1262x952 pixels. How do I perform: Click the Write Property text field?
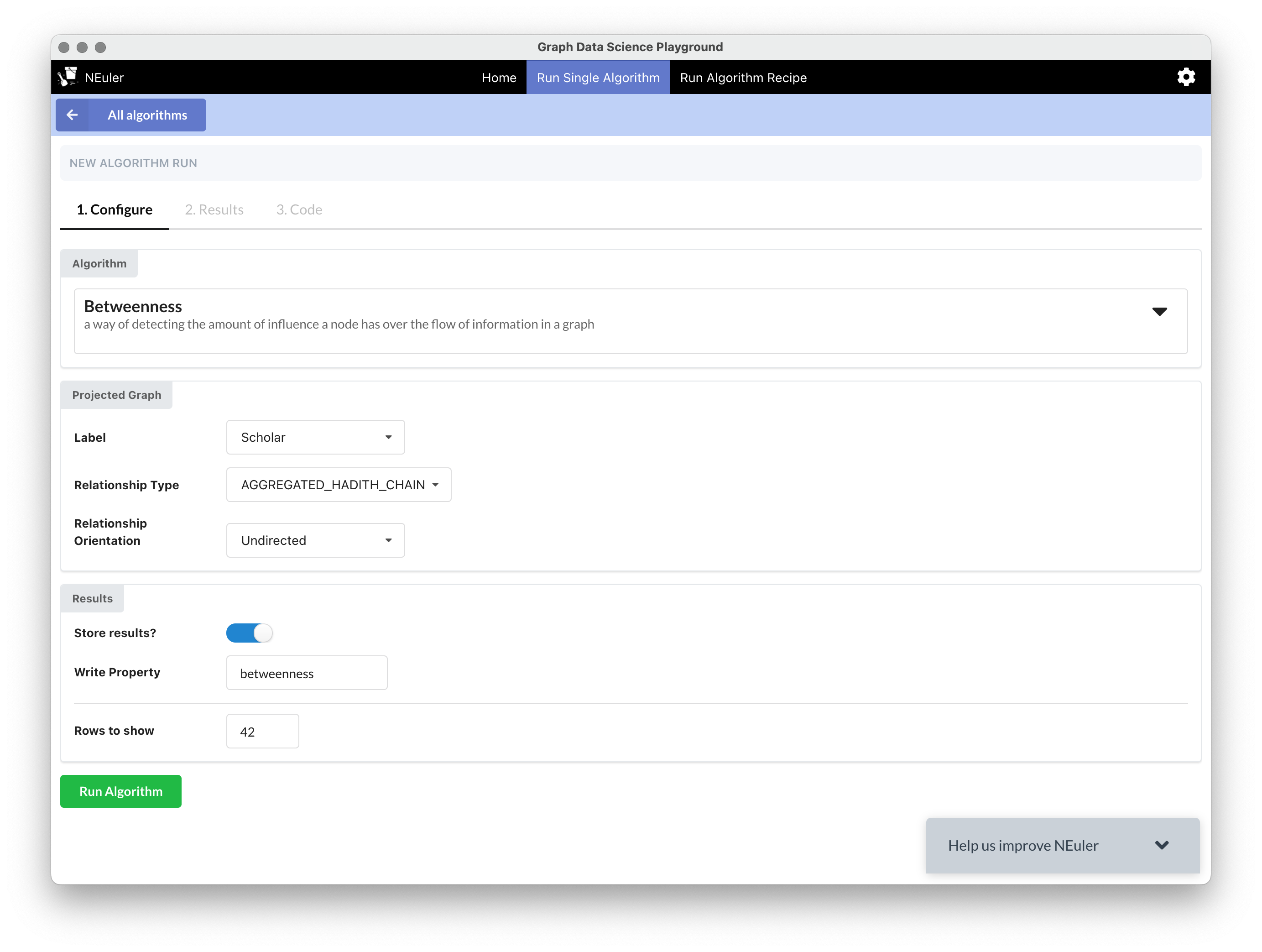coord(306,673)
